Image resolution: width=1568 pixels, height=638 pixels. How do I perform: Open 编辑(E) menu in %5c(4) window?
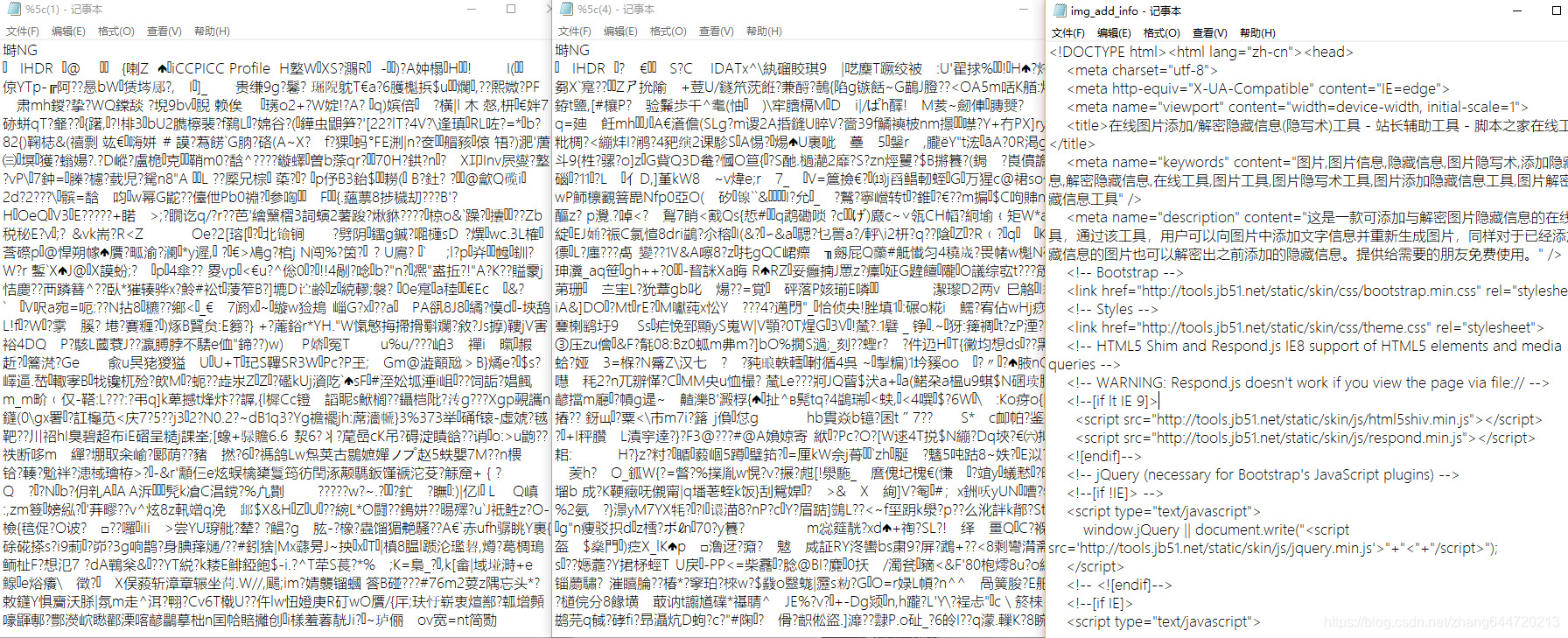[x=620, y=32]
